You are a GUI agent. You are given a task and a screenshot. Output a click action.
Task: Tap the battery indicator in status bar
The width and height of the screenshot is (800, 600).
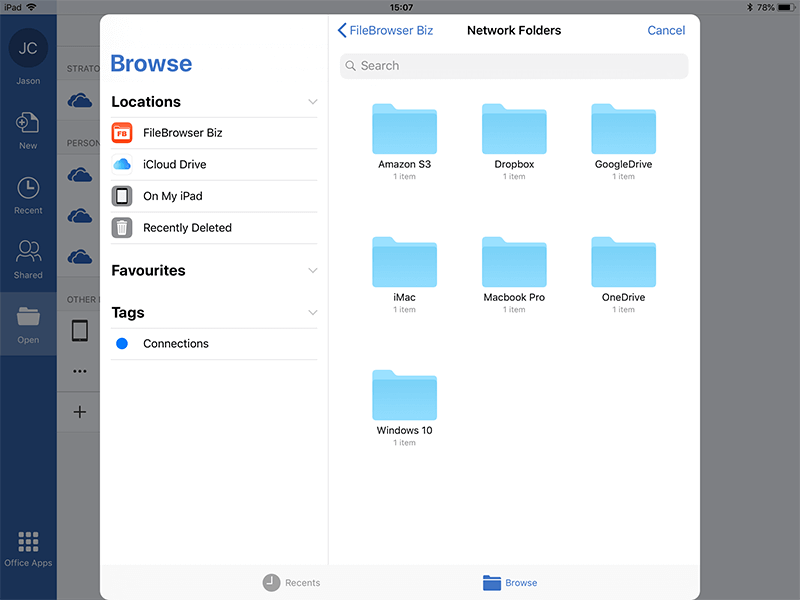pos(786,7)
